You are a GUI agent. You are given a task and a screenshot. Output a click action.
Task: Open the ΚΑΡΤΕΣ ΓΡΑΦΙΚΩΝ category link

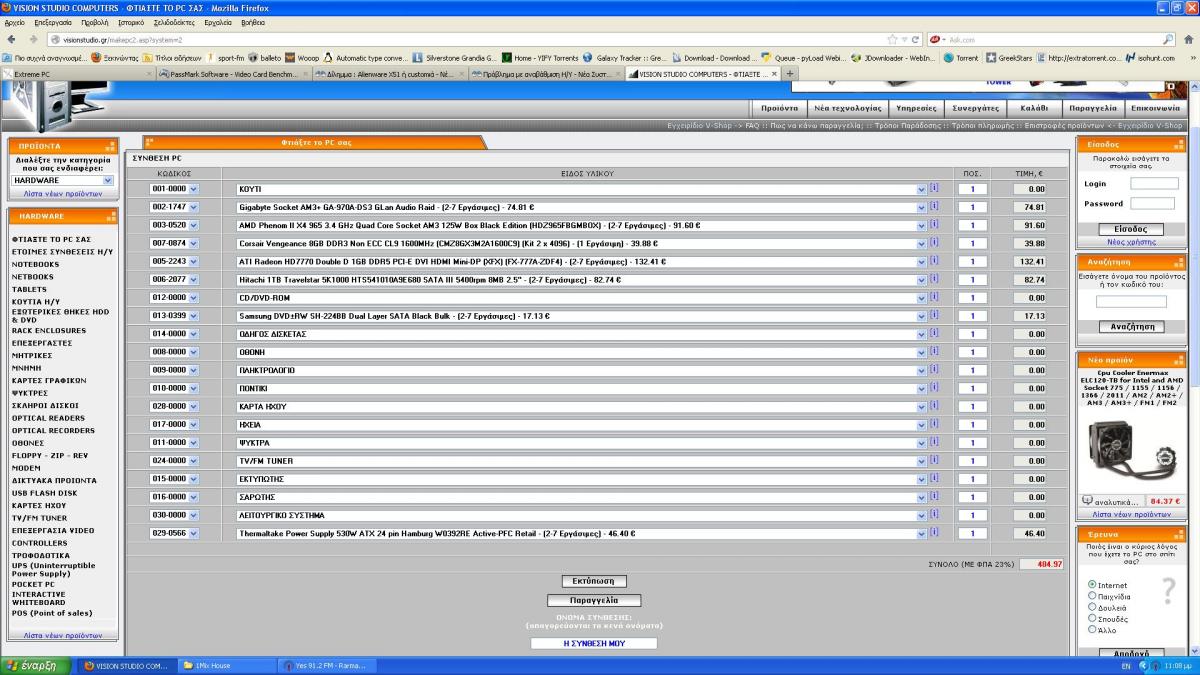coord(48,380)
